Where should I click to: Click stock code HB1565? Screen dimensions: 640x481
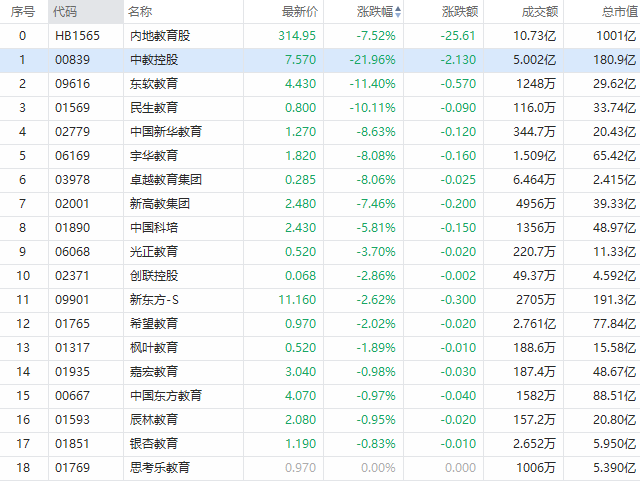[78, 36]
